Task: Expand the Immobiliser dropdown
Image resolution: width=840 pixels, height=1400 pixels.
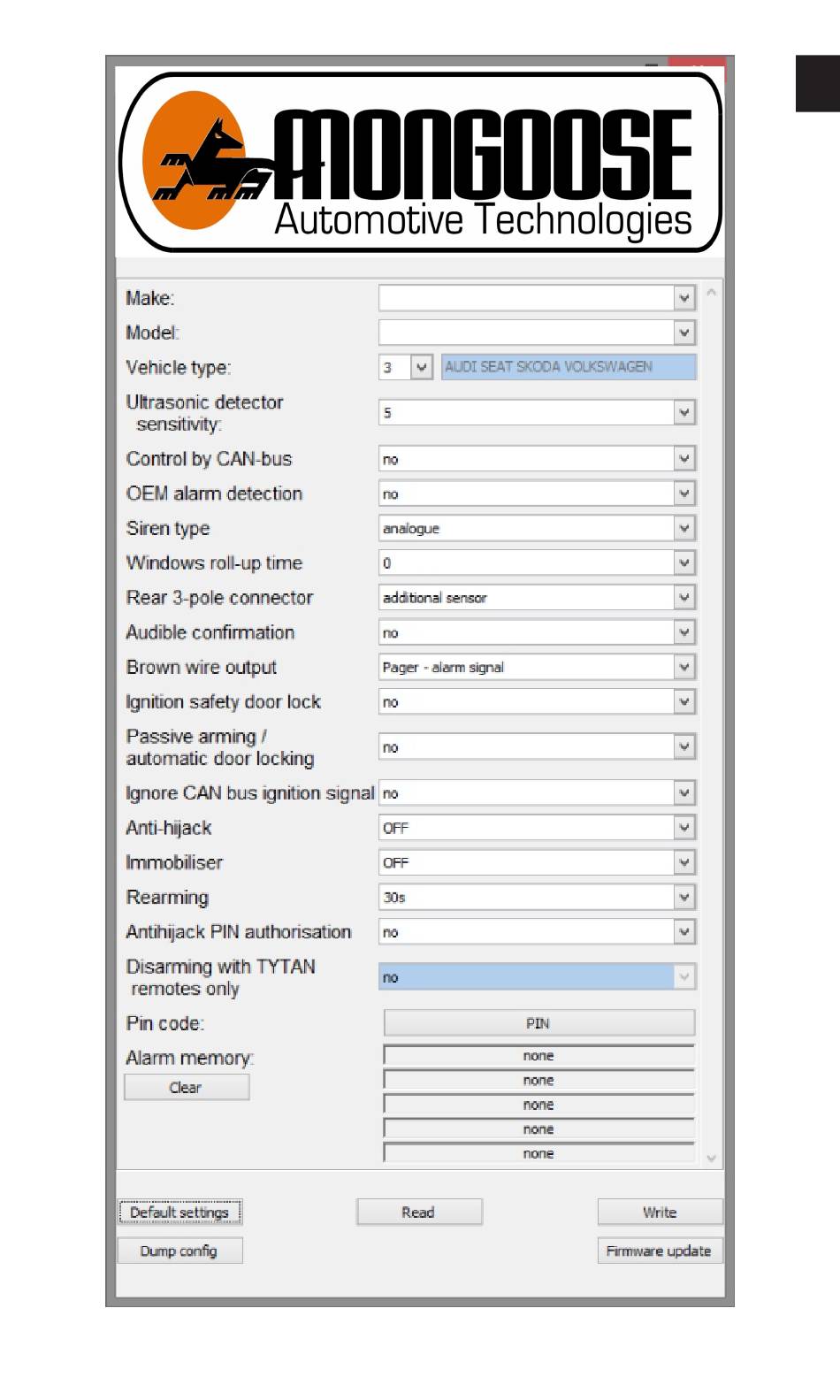Action: 537,862
